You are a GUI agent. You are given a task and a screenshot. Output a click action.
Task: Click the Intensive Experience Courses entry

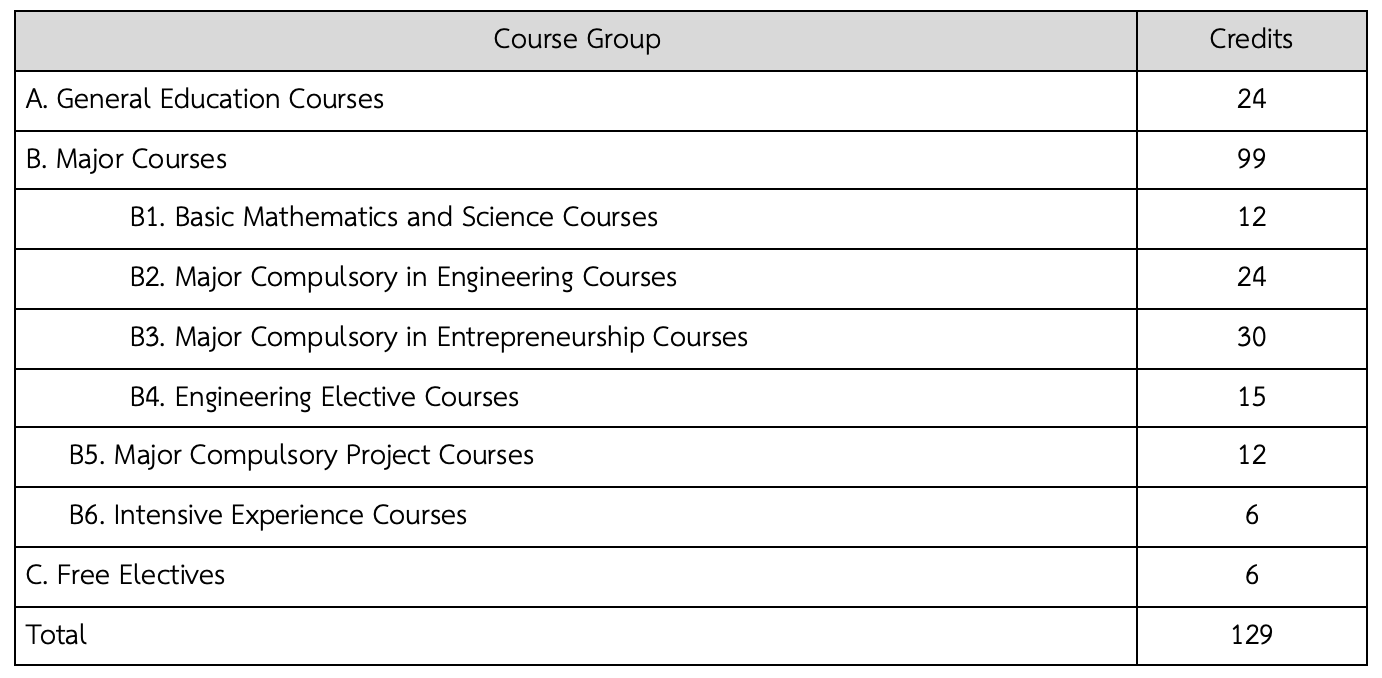[x=268, y=515]
